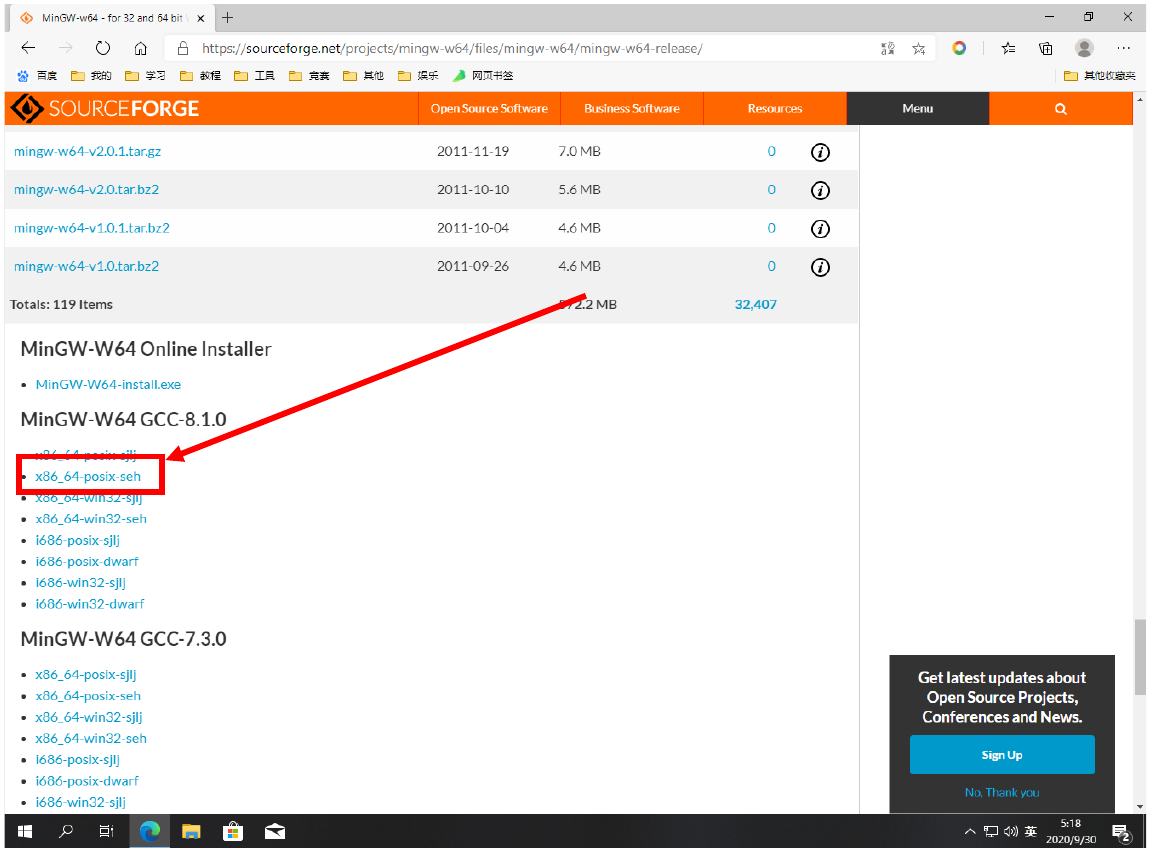
Task: Open the Open Source Software menu
Action: click(489, 109)
